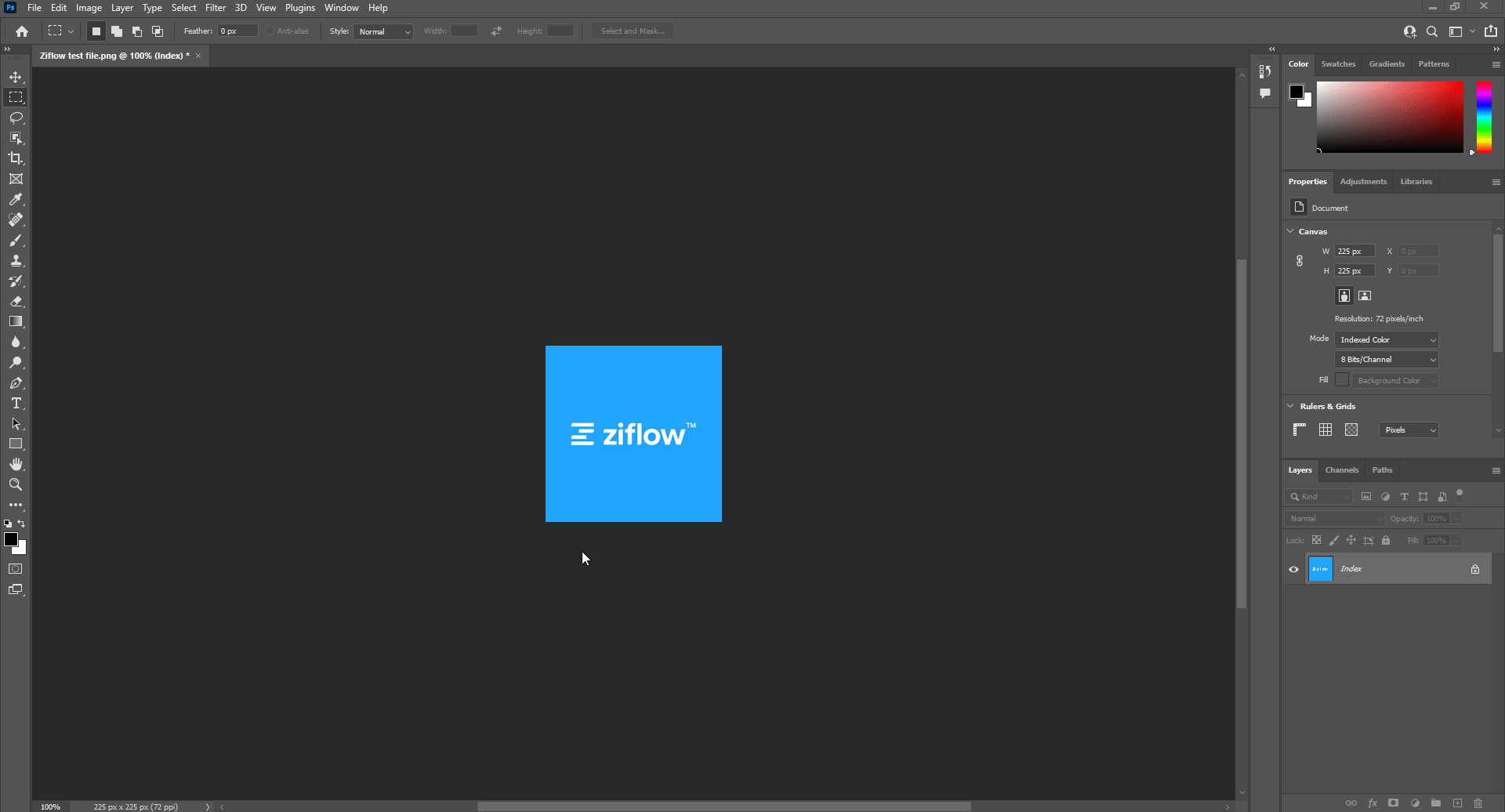
Task: Toggle rulers icon in Rulers & Grids
Action: pos(1300,430)
